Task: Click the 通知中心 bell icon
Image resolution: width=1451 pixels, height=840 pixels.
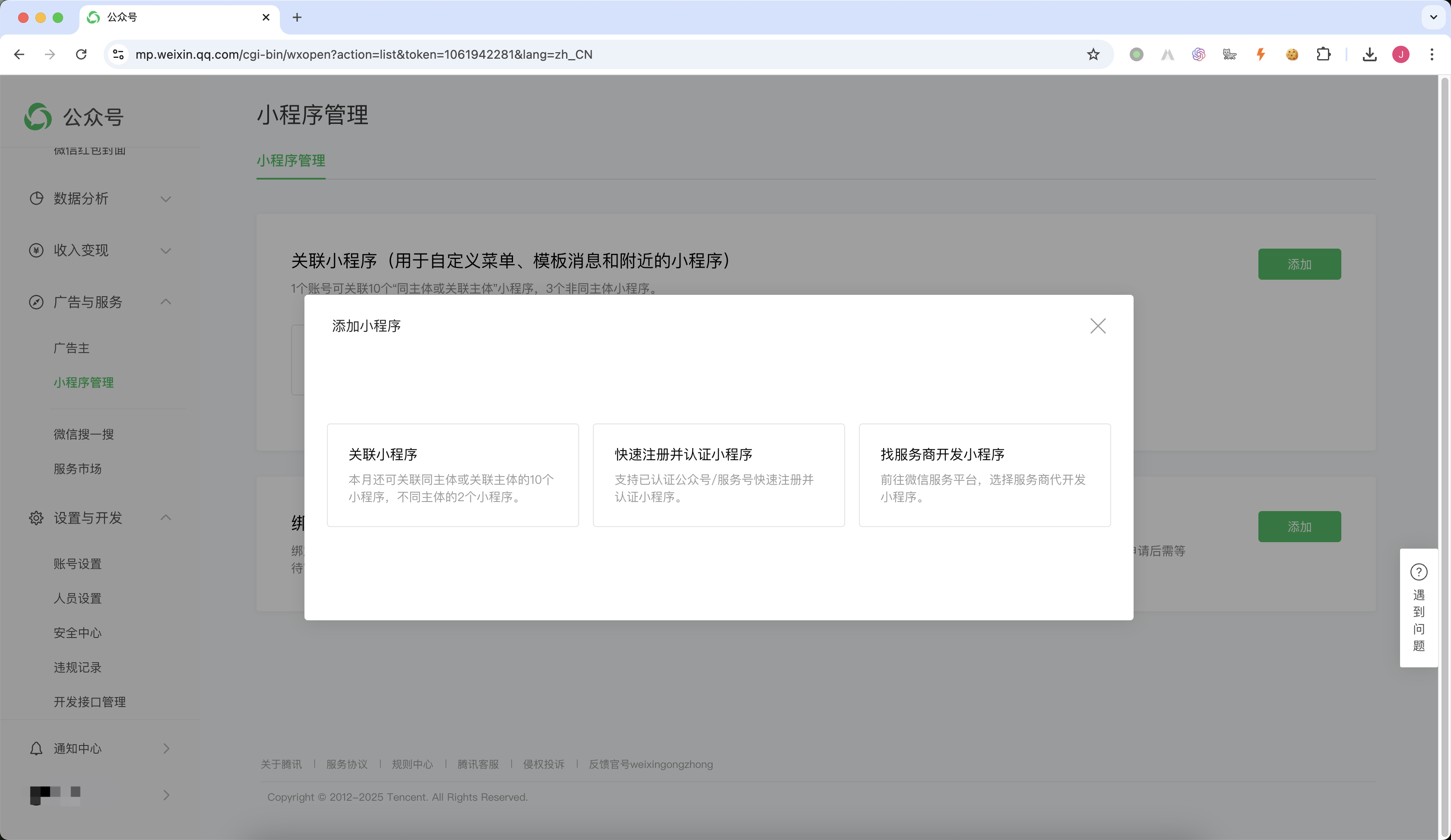Action: click(36, 748)
